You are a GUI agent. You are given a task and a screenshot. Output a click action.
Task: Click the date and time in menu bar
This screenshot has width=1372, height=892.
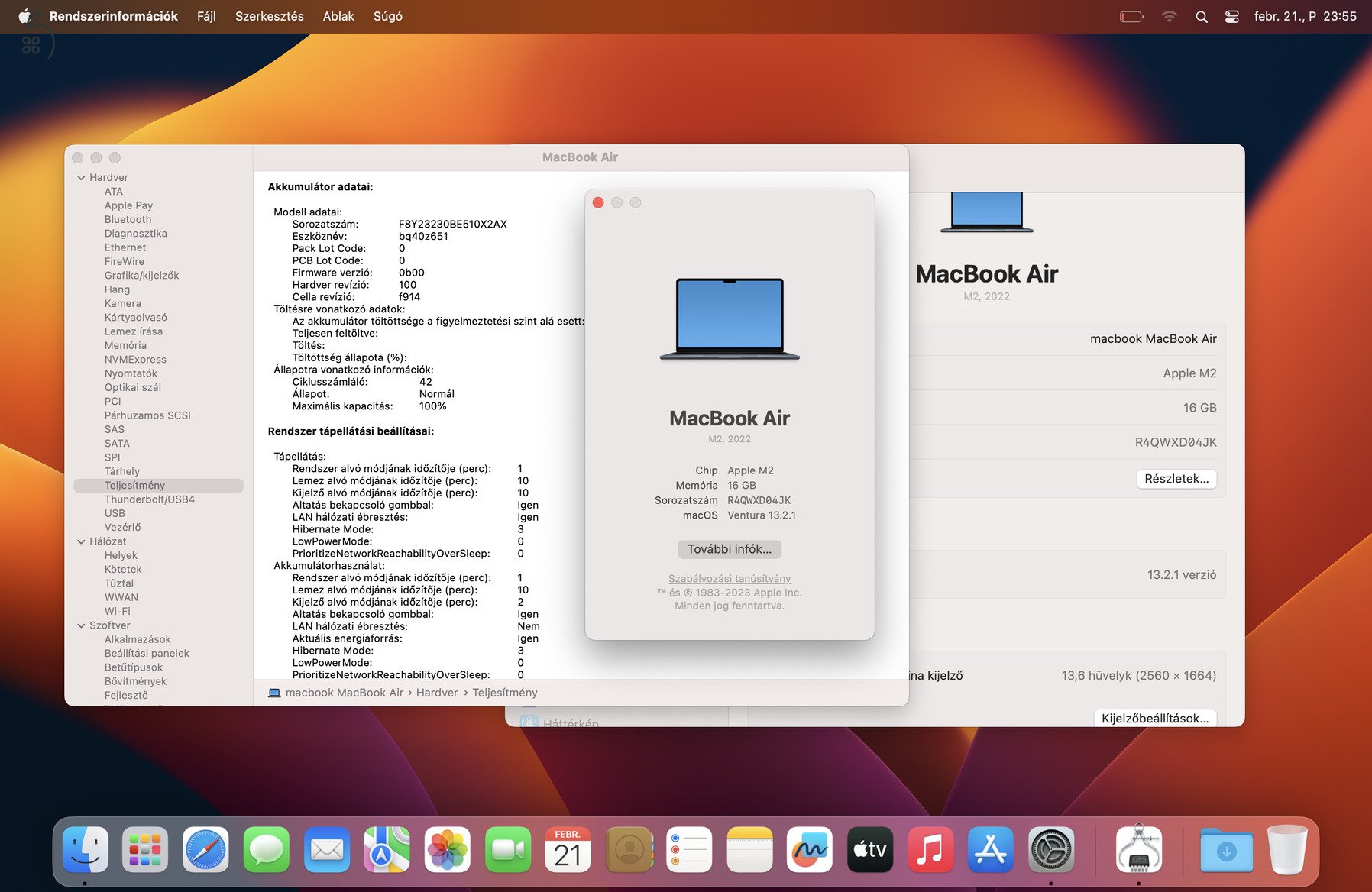pos(1306,16)
